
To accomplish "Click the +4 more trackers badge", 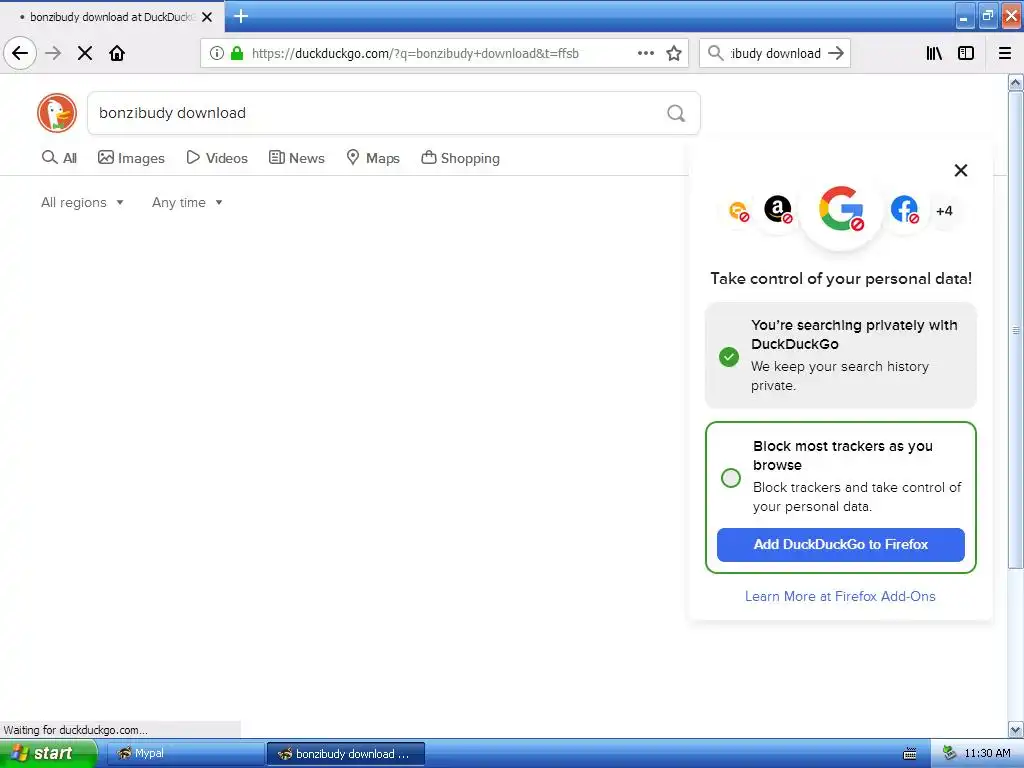I will (944, 211).
